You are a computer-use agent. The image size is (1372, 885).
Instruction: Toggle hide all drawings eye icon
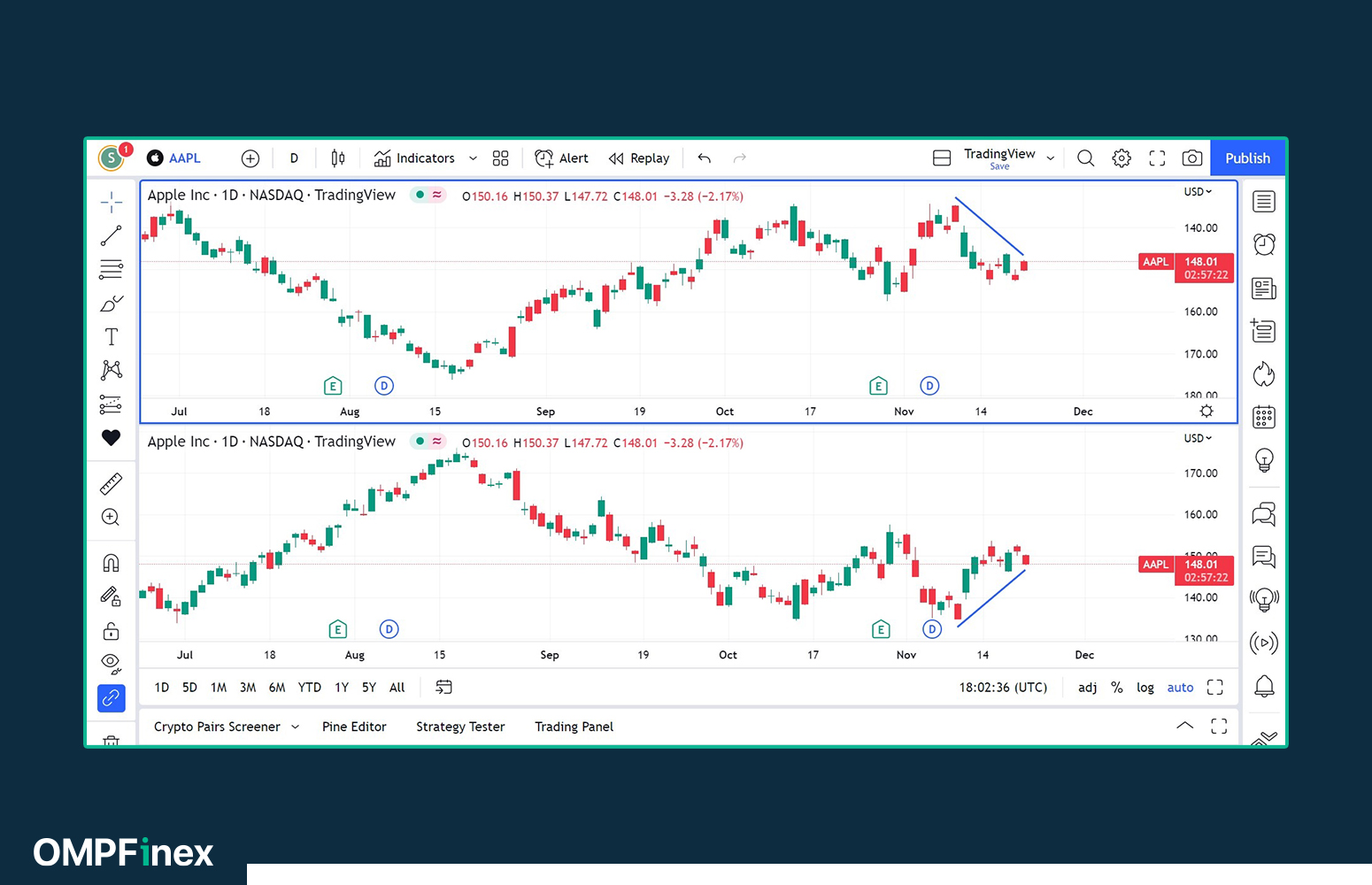click(x=112, y=663)
